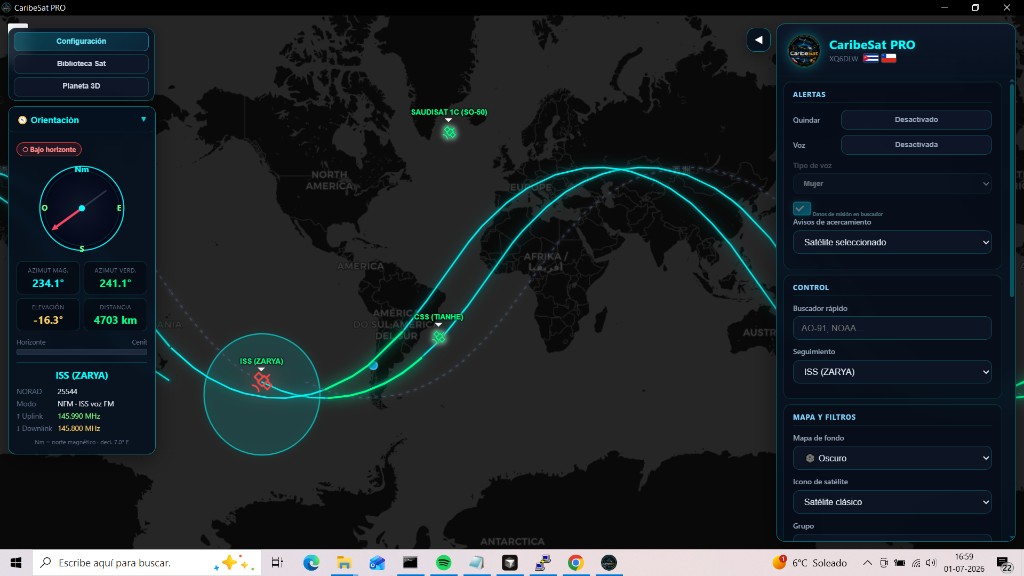
Task: Collapse the right side panel arrow
Action: point(758,40)
